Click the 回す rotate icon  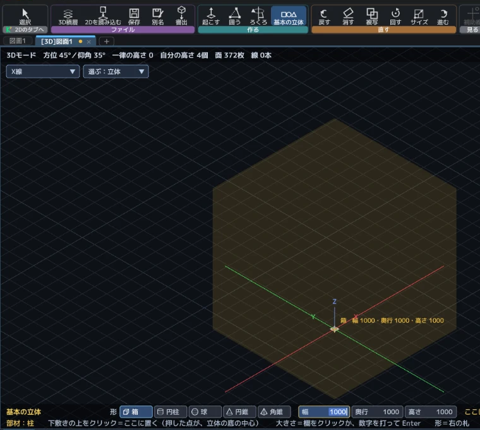tap(395, 17)
